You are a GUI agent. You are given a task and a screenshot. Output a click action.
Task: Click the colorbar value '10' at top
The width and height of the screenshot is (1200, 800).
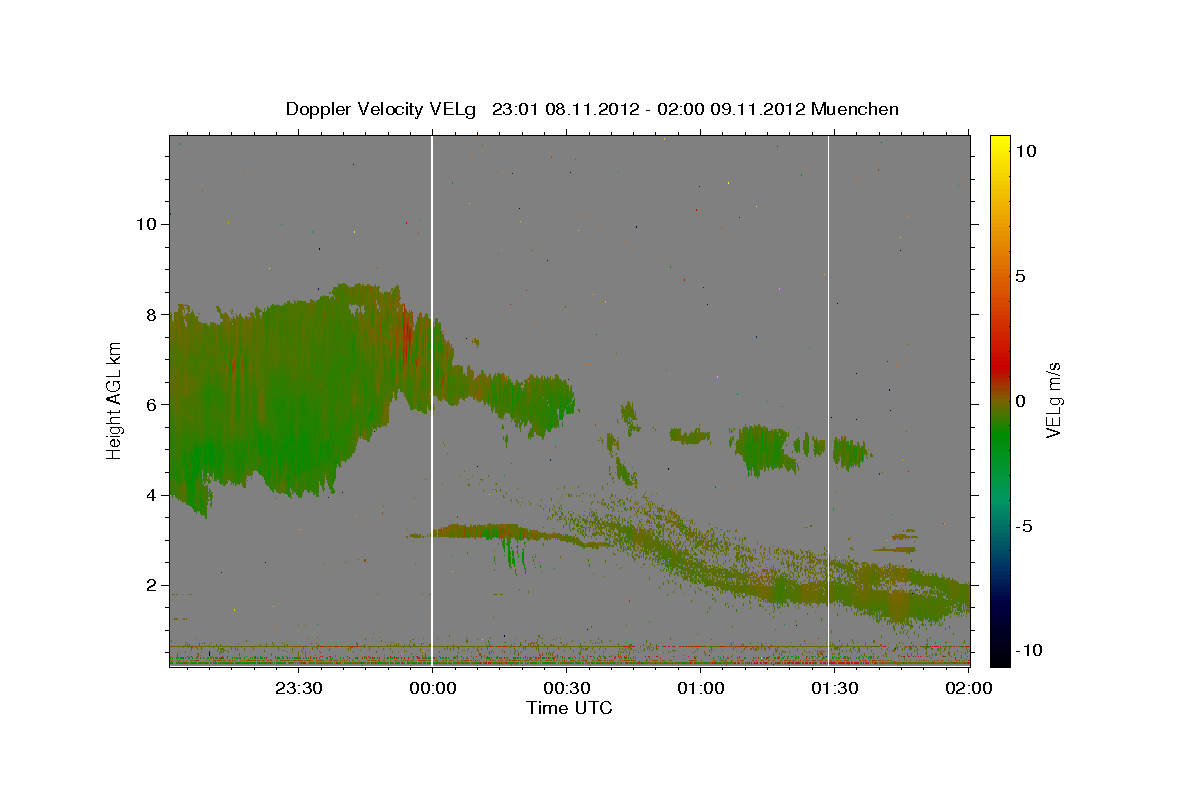1026,151
